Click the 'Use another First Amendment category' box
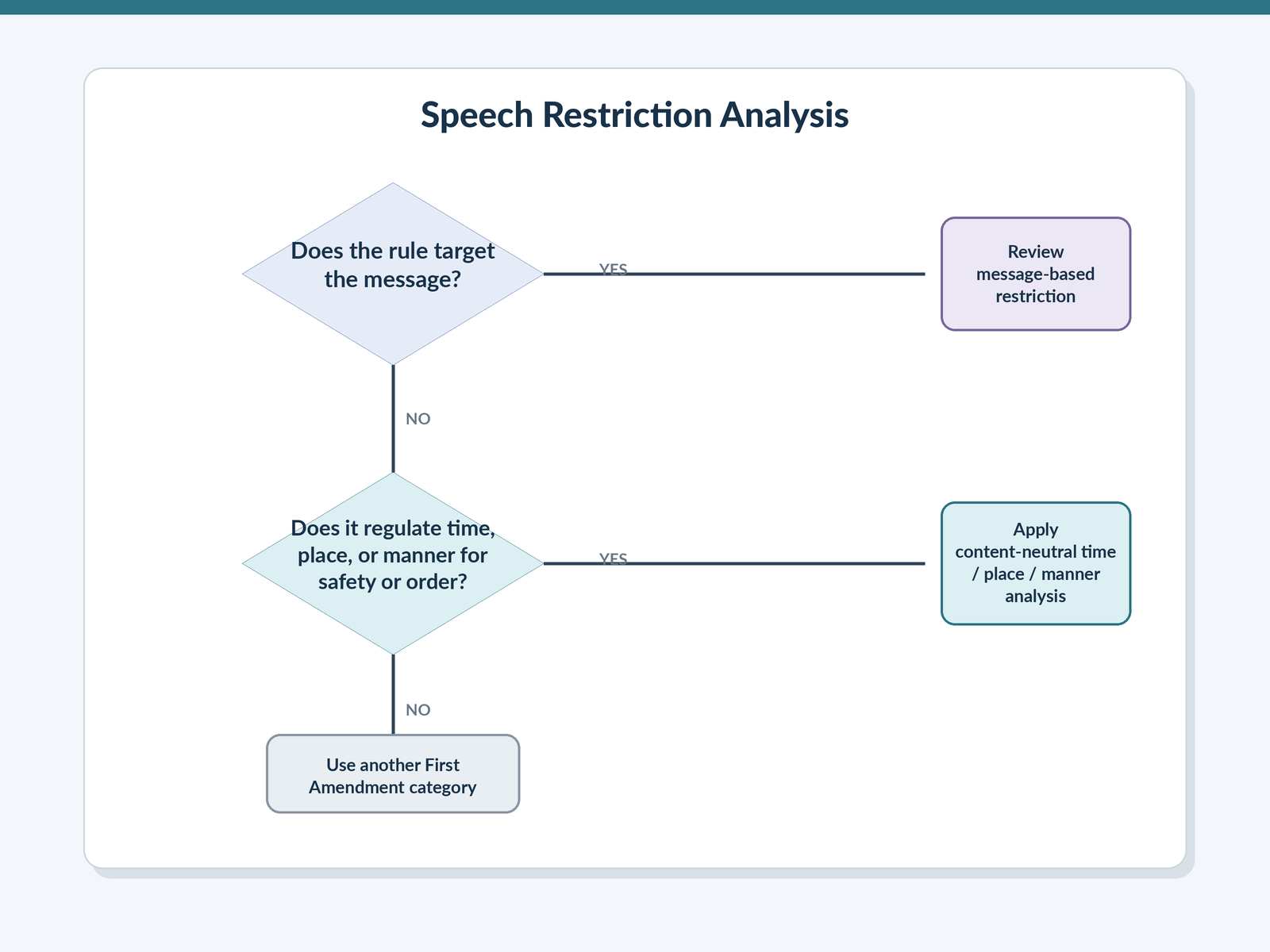1270x952 pixels. point(393,773)
